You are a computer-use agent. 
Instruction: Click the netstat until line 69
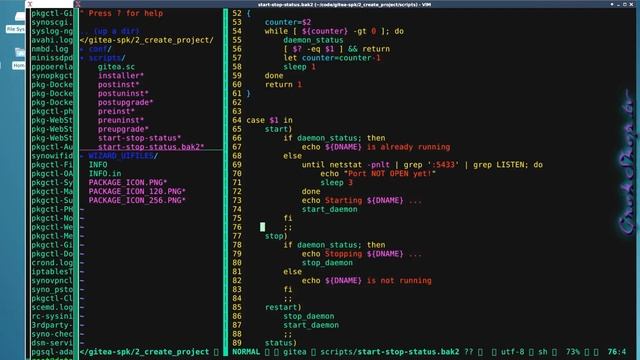click(422, 165)
